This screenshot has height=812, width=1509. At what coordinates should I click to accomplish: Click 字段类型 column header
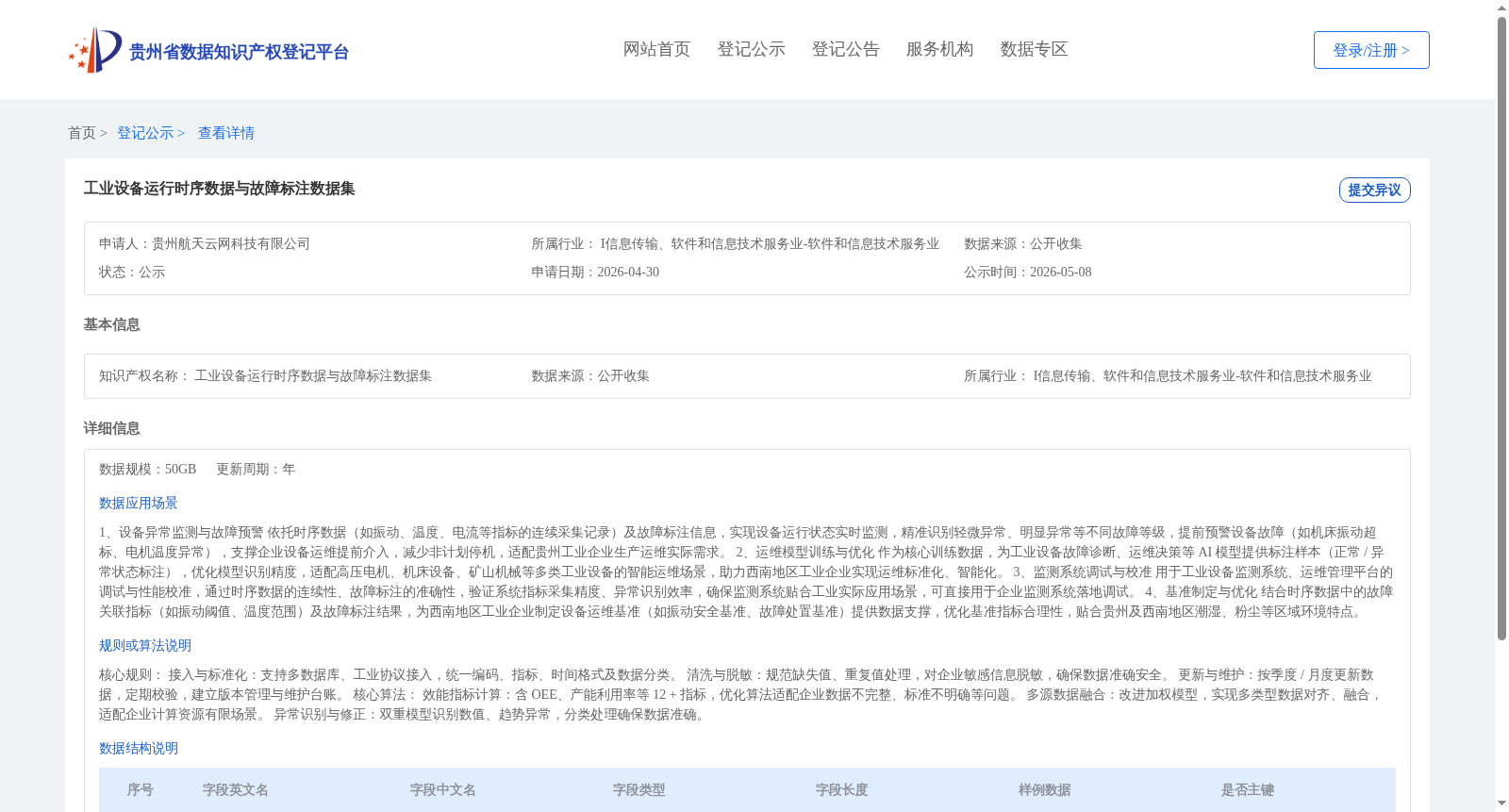point(638,789)
